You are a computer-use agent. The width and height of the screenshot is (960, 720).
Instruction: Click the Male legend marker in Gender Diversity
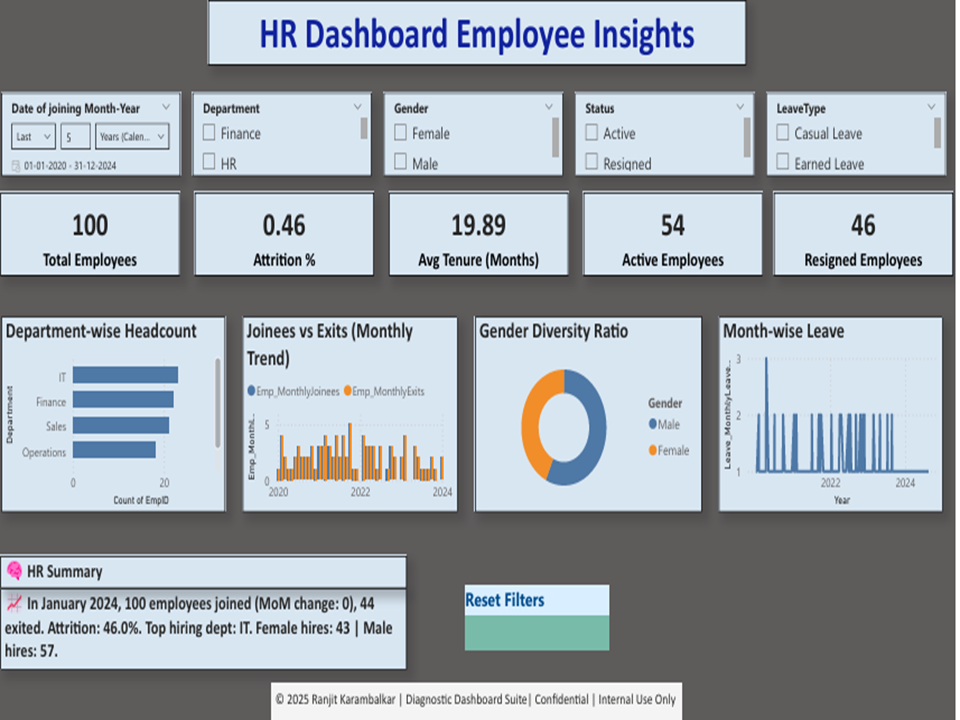pyautogui.click(x=652, y=421)
